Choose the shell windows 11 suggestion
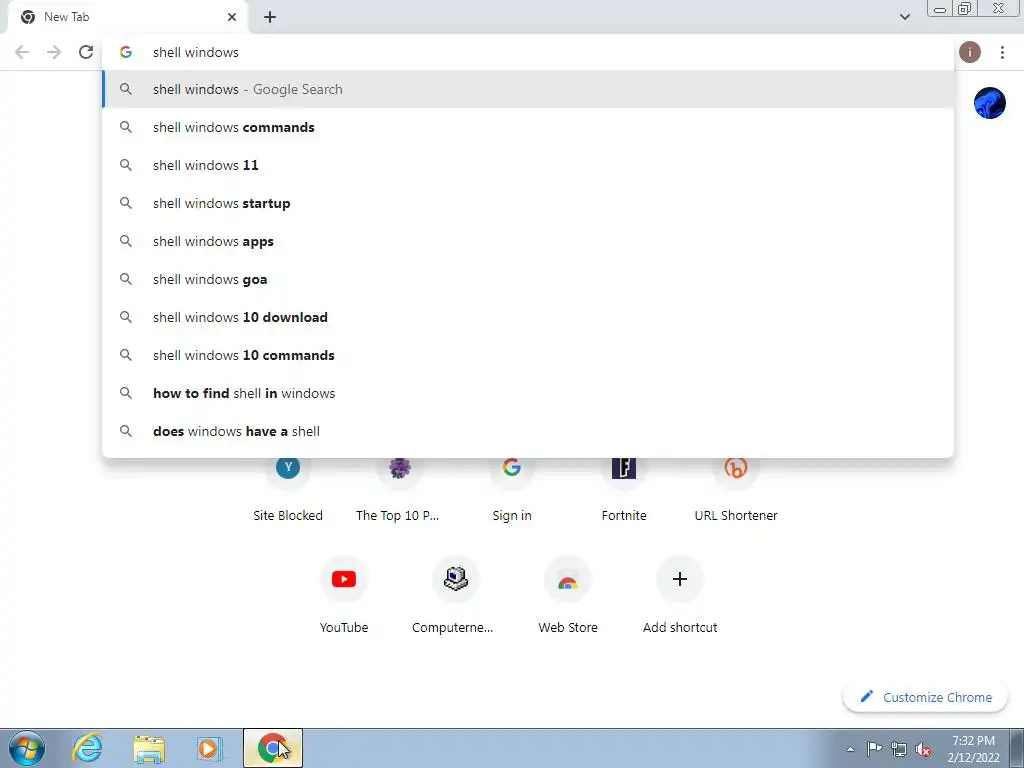Screen dimensions: 1024x768 pyautogui.click(x=528, y=165)
